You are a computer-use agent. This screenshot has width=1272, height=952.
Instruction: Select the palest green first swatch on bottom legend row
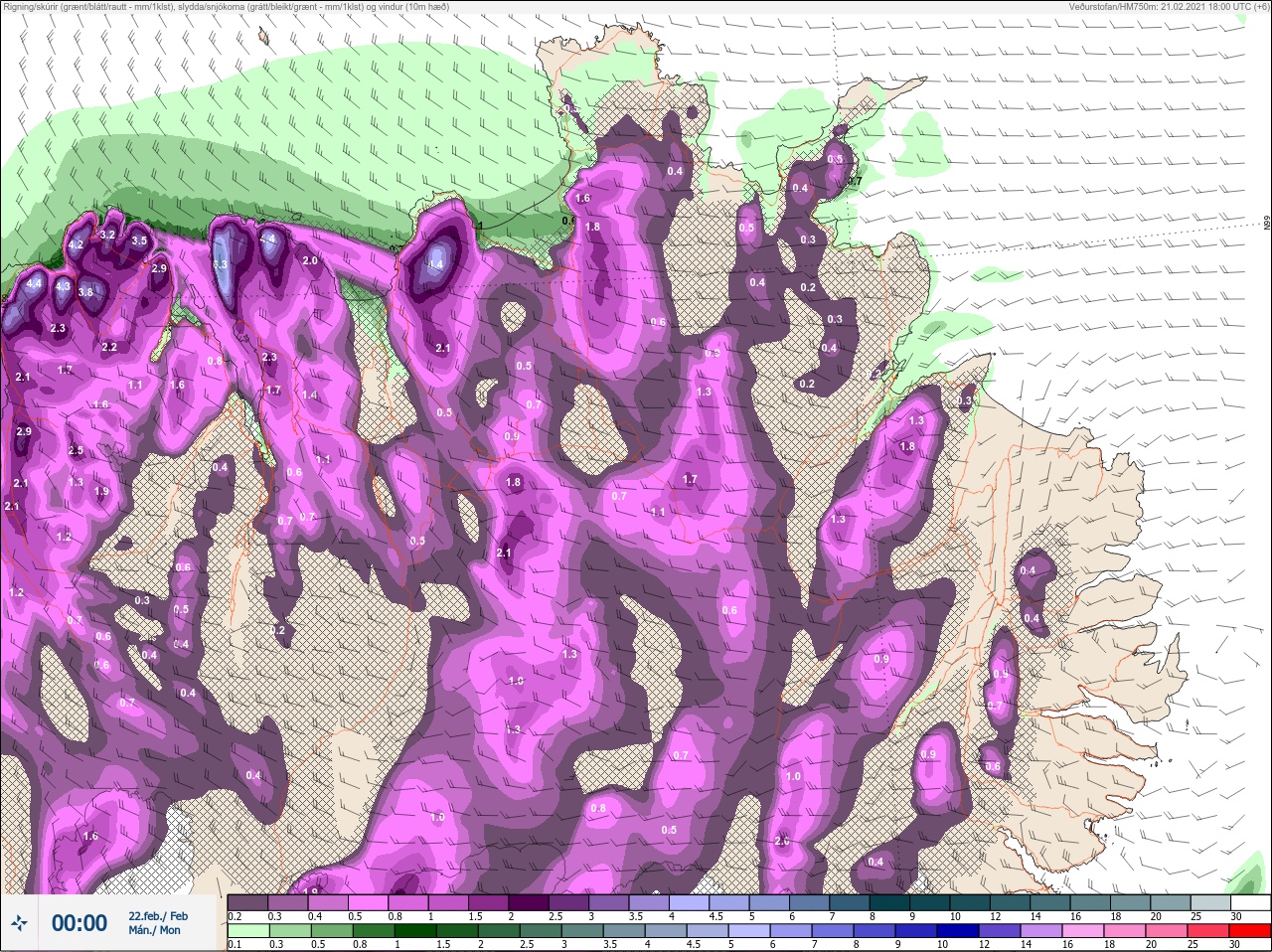tap(247, 931)
